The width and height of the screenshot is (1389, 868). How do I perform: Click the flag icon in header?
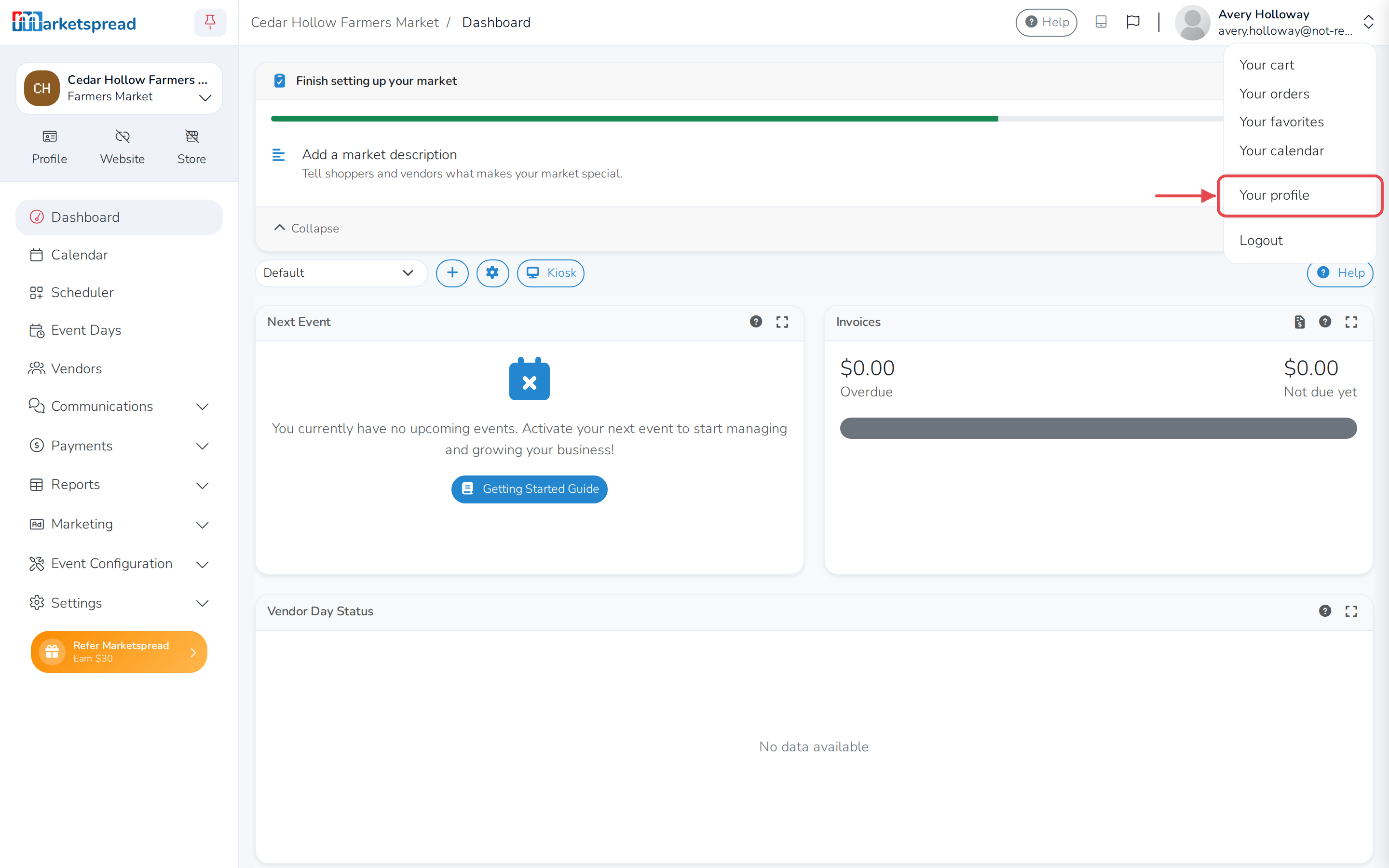tap(1133, 22)
